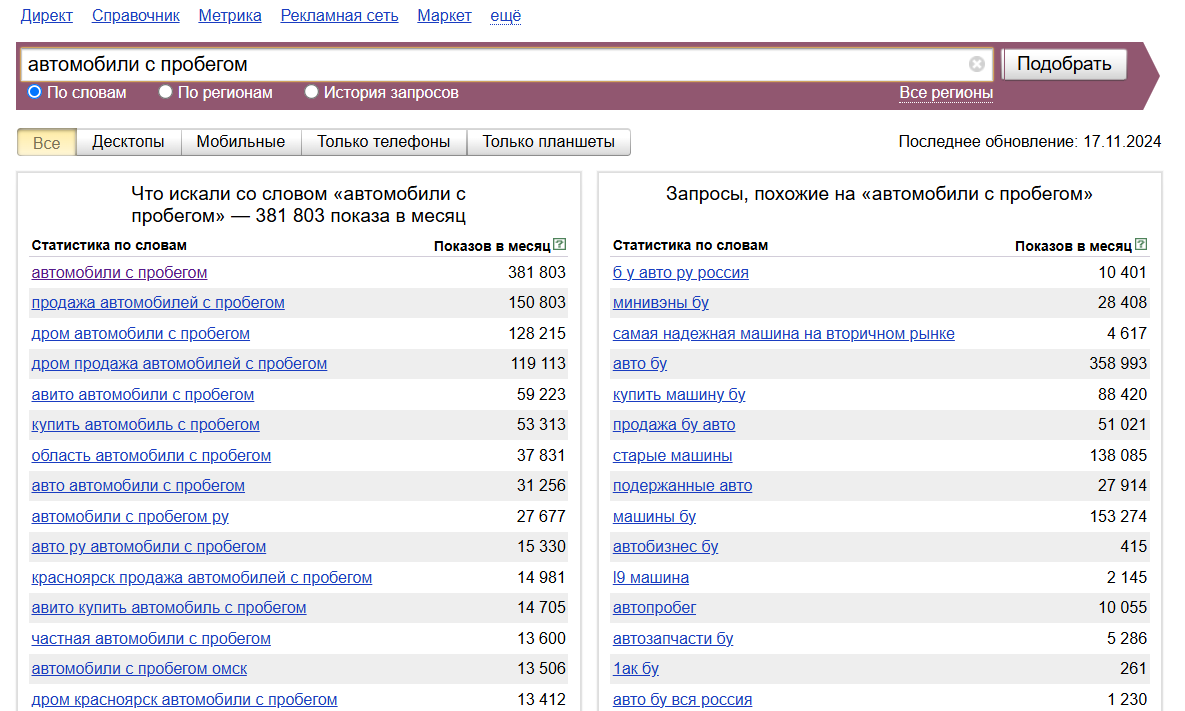1185x711 pixels.
Task: Open 'авто автомобили с пробегом' link
Action: [138, 487]
